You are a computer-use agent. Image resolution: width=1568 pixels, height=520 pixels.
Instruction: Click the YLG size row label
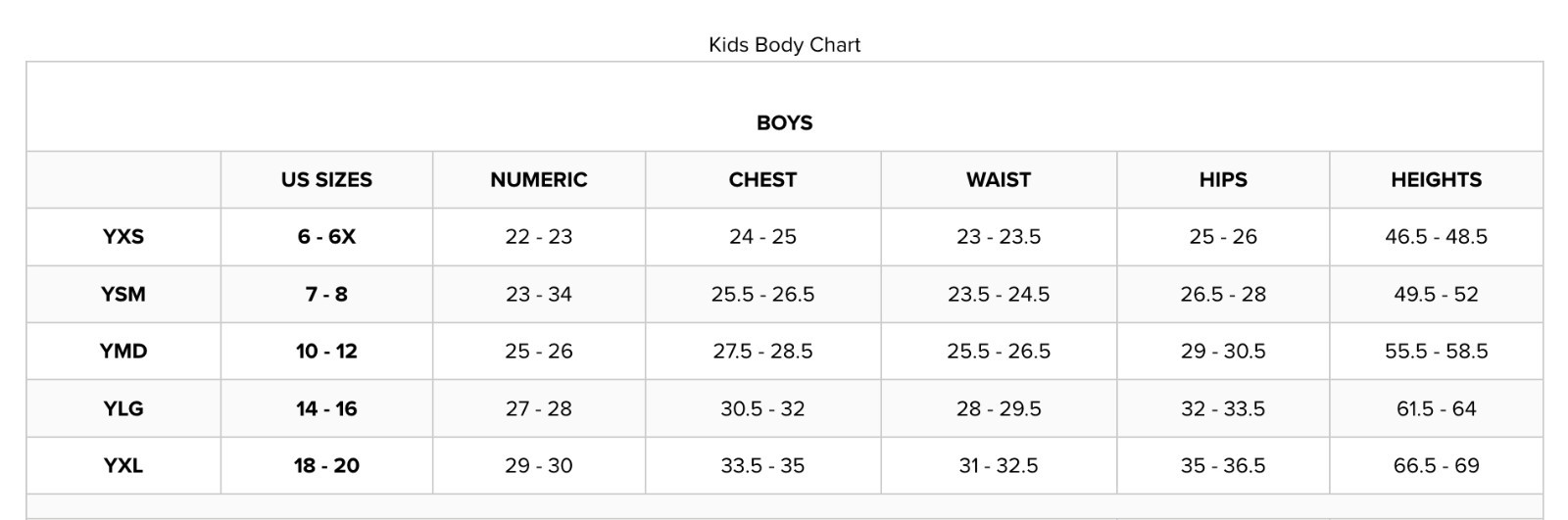(123, 409)
